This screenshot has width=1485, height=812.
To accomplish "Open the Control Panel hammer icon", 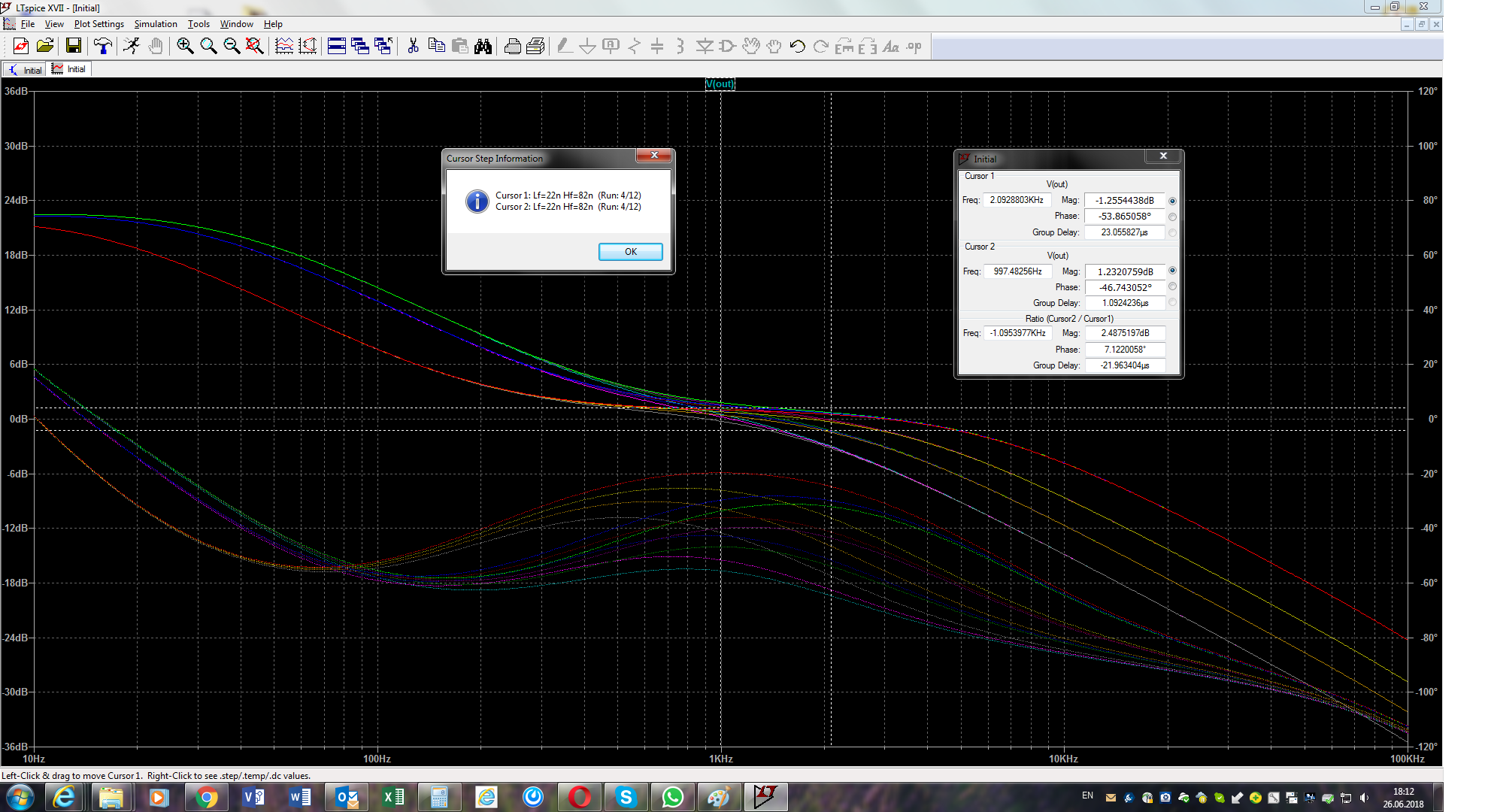I will 103,47.
